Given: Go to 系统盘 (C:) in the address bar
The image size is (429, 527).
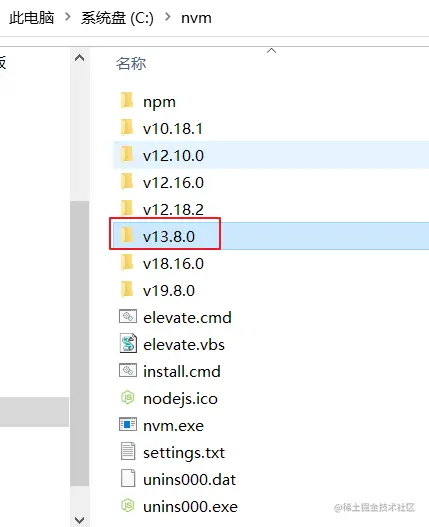Looking at the screenshot, I should (117, 18).
